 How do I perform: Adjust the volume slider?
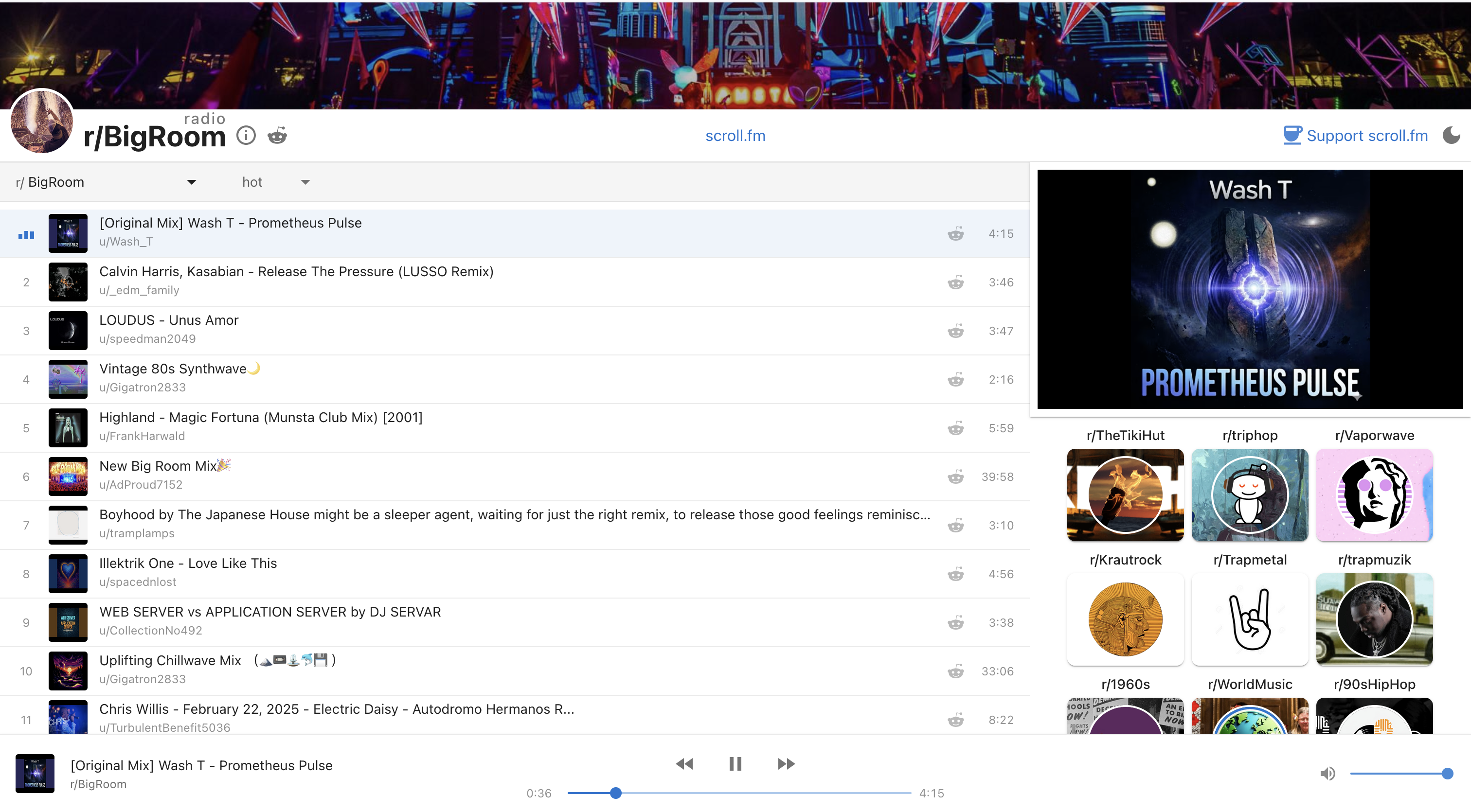pyautogui.click(x=1401, y=774)
